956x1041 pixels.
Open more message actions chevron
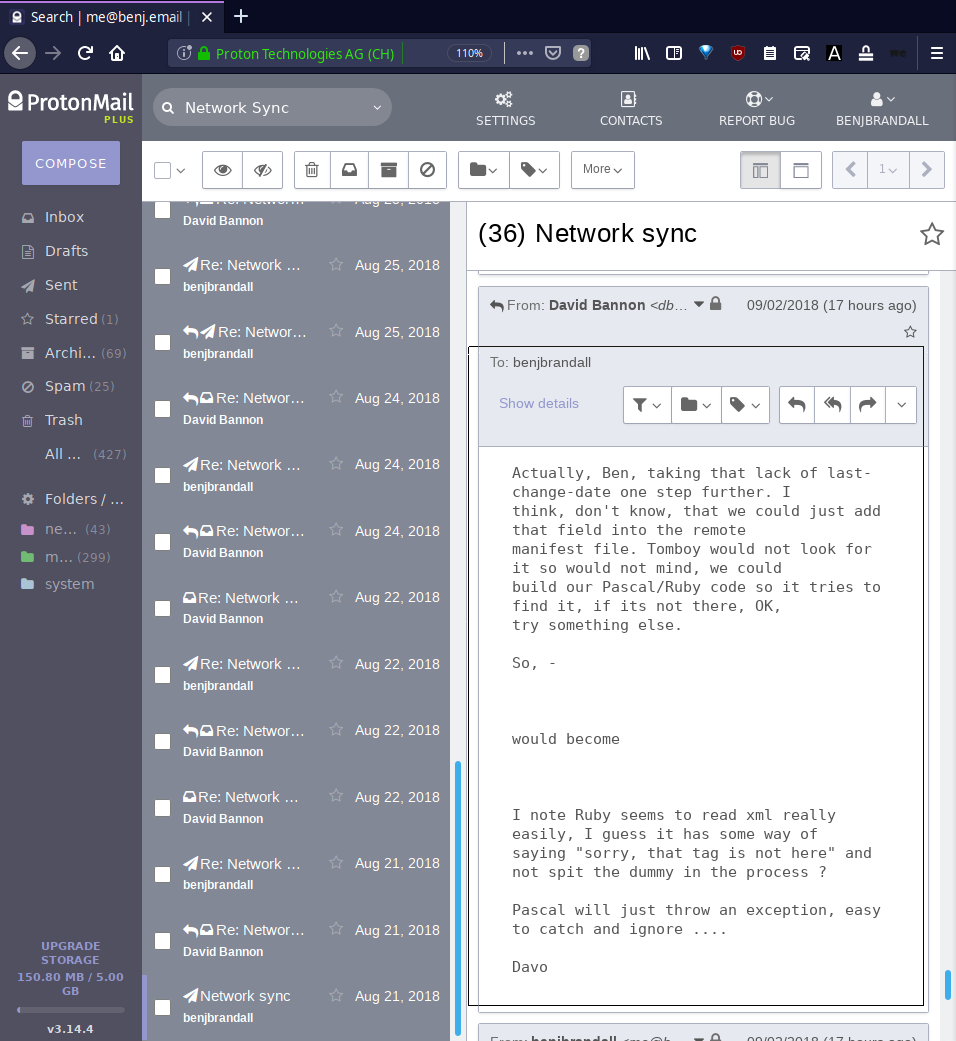click(x=901, y=404)
